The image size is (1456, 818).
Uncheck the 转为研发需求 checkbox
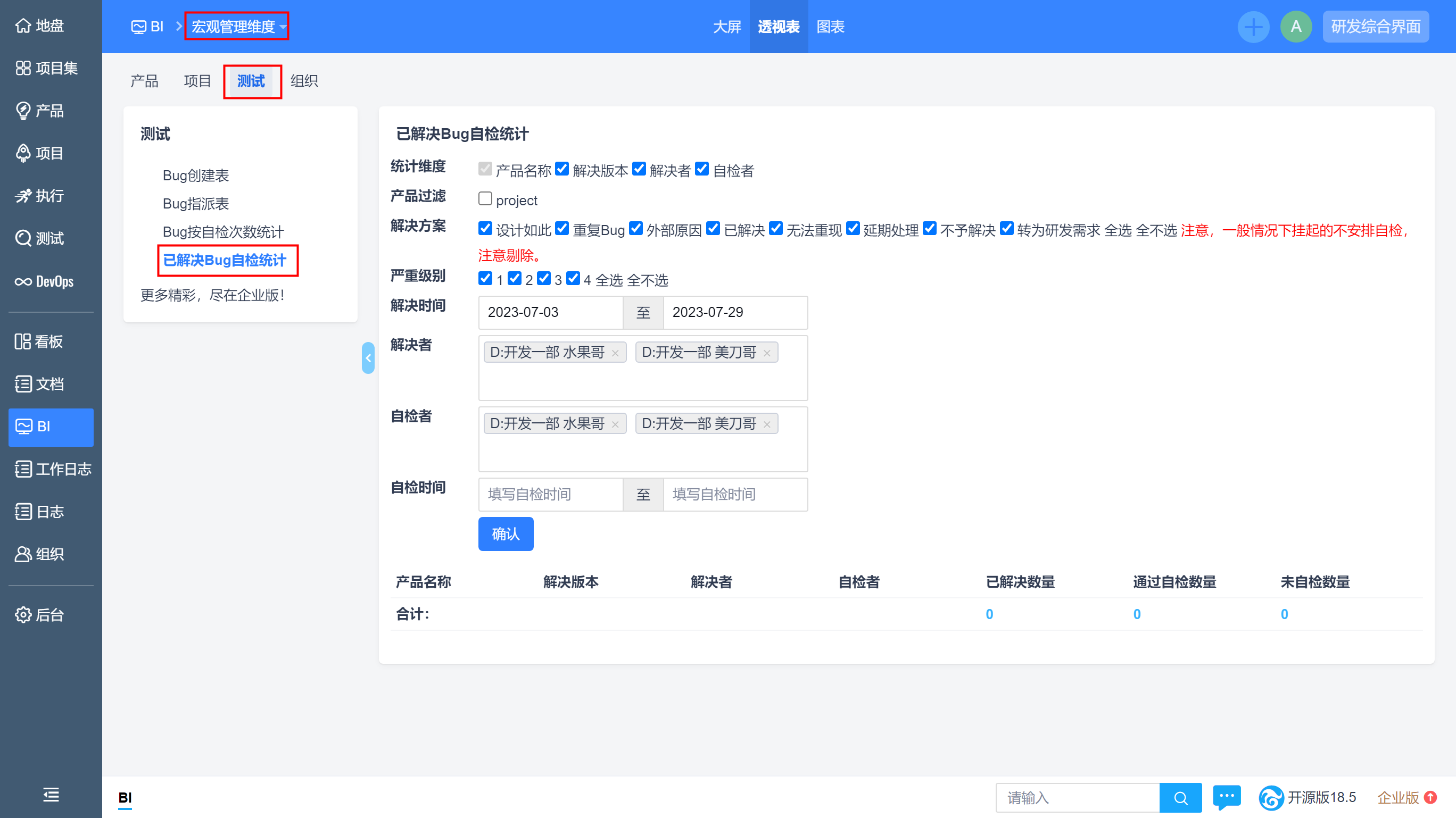tap(1006, 228)
